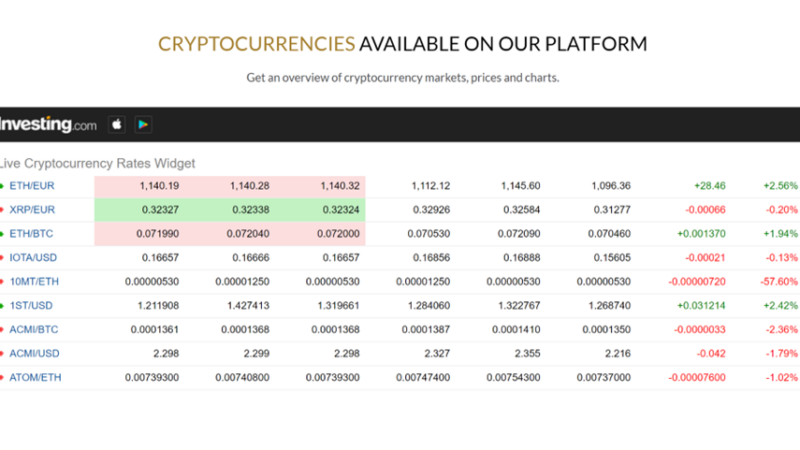Click the red down arrow beside XRP/EUR
Image resolution: width=800 pixels, height=450 pixels.
[x=2, y=210]
